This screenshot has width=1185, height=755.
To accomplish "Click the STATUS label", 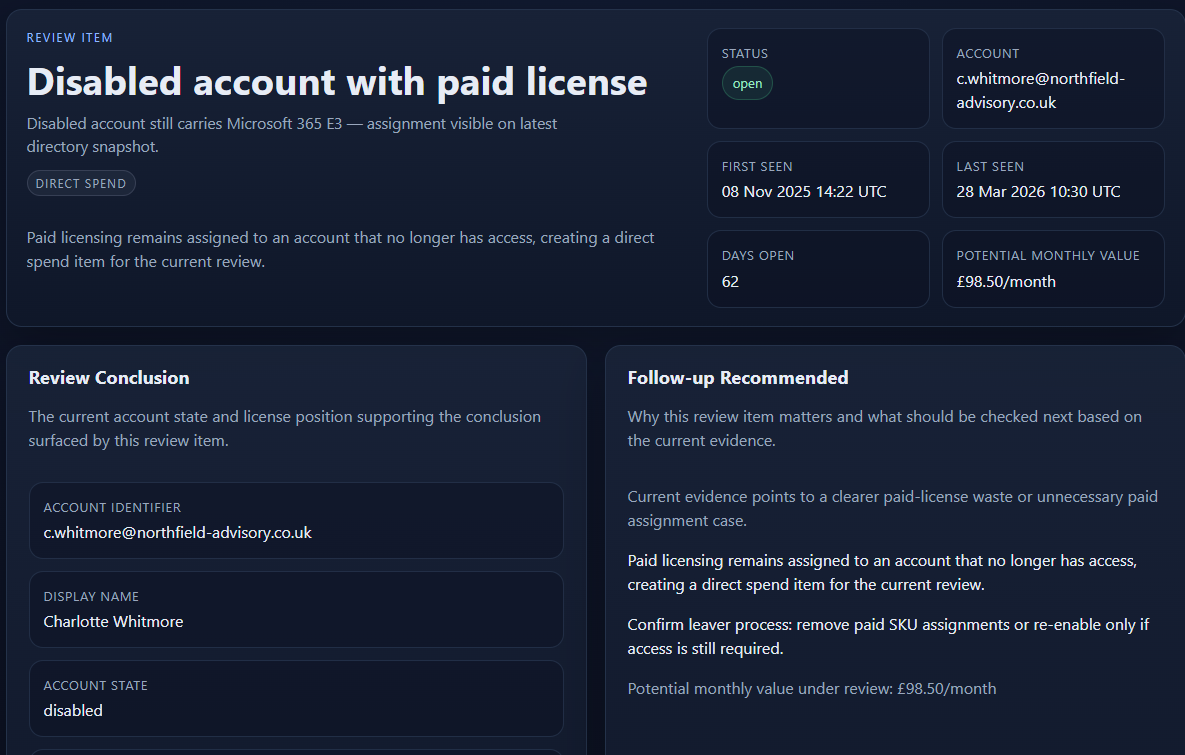I will [x=744, y=54].
